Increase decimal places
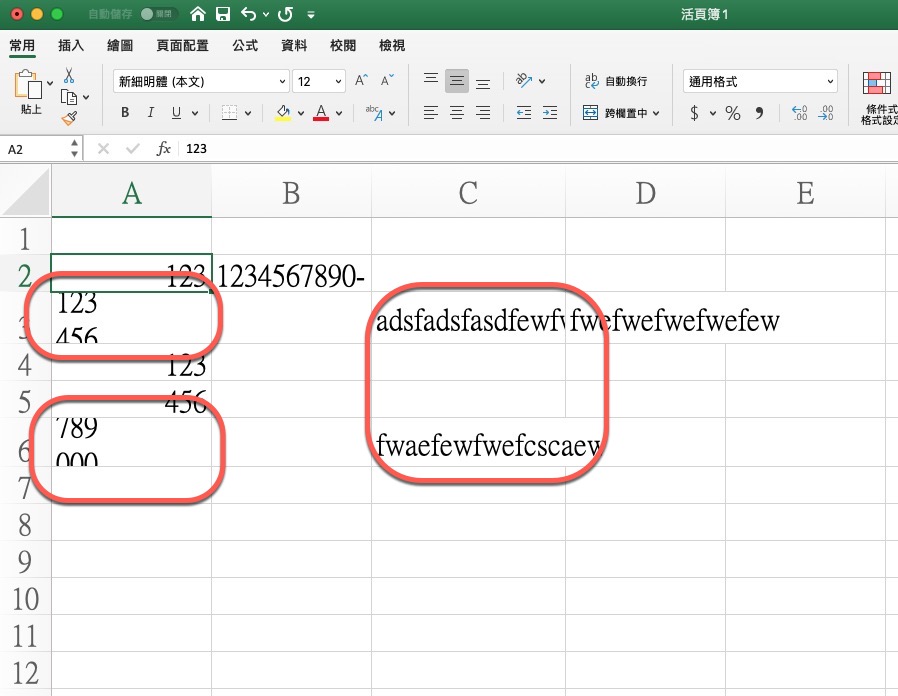 [x=799, y=113]
